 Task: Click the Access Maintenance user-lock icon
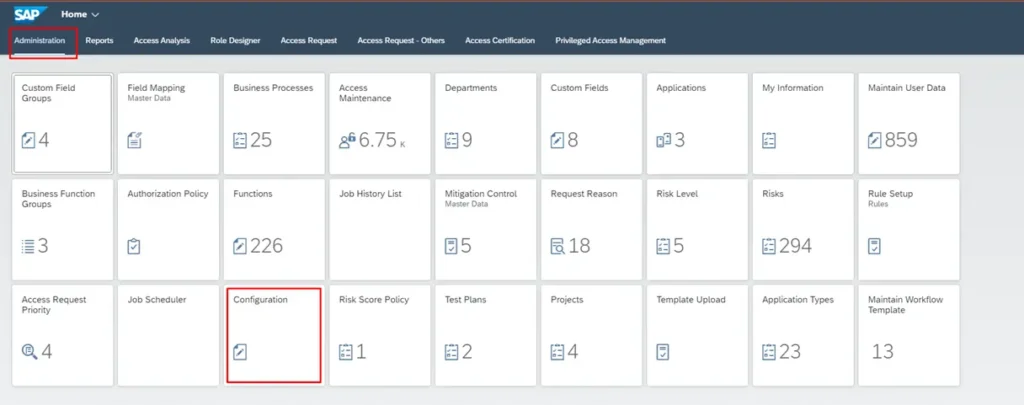coord(347,141)
